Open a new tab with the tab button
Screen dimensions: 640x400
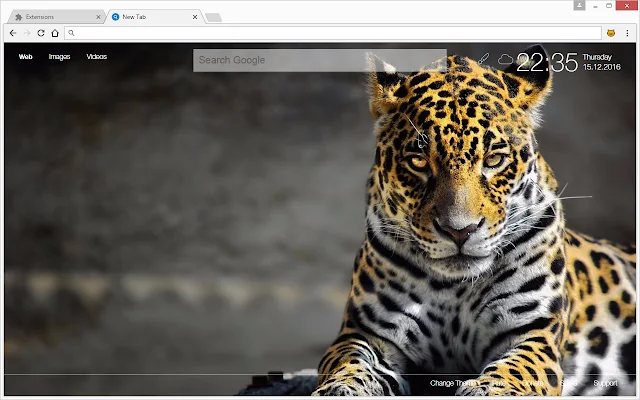[x=213, y=17]
